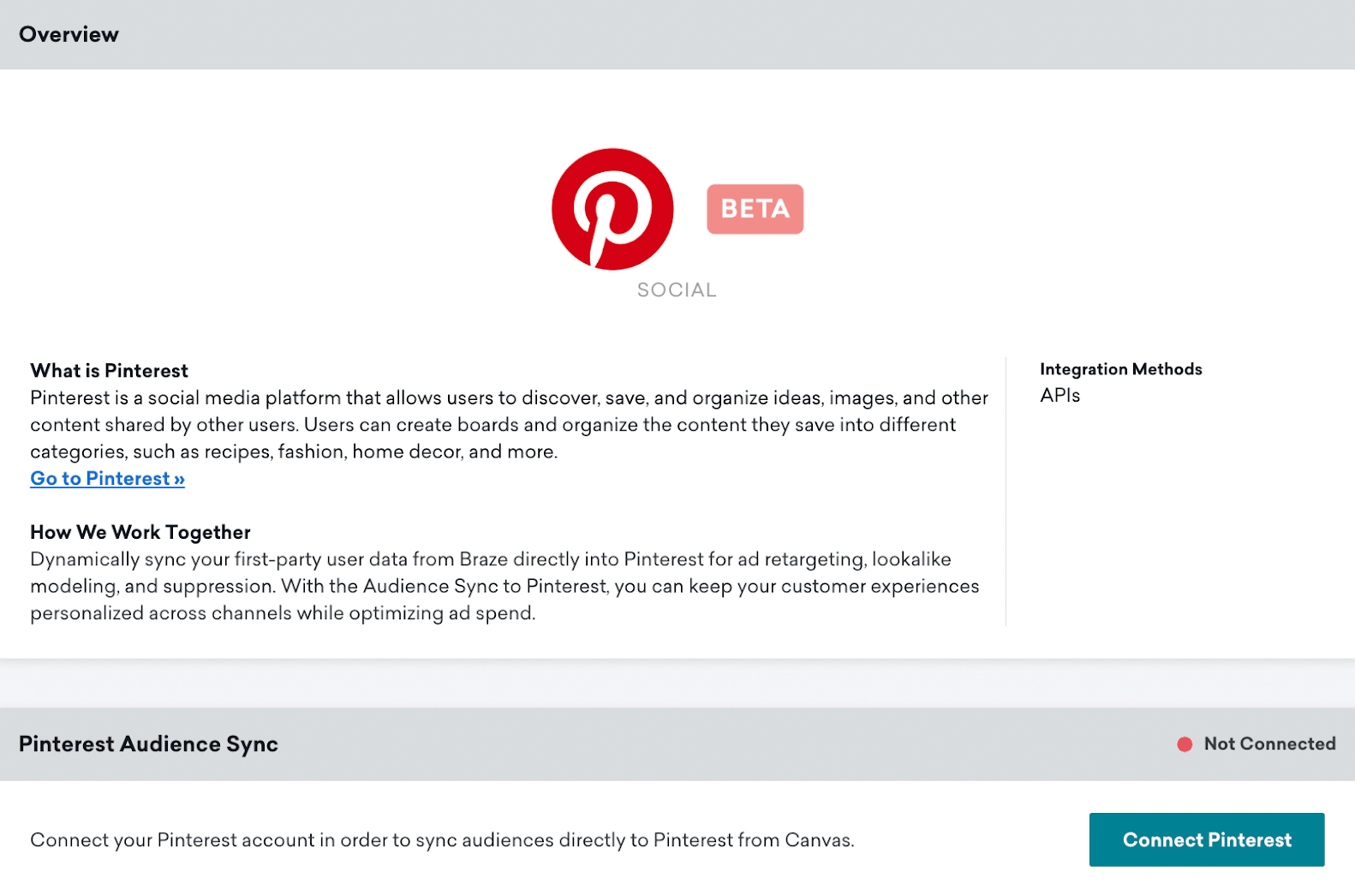Image resolution: width=1355 pixels, height=896 pixels.
Task: Select the 'What is Pinterest' heading
Action: [x=109, y=370]
